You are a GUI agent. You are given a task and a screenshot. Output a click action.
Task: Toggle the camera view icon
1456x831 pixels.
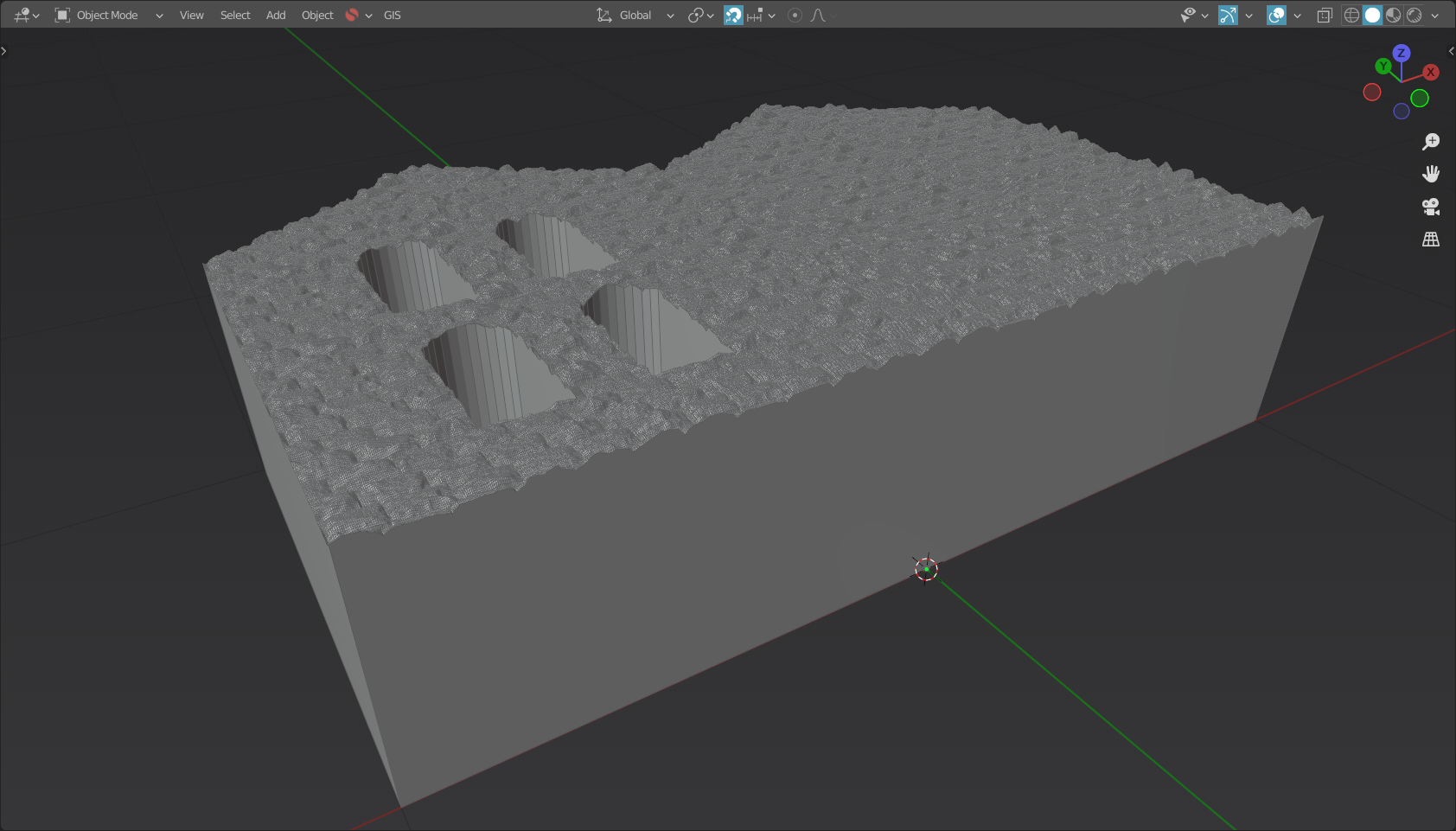1431,207
